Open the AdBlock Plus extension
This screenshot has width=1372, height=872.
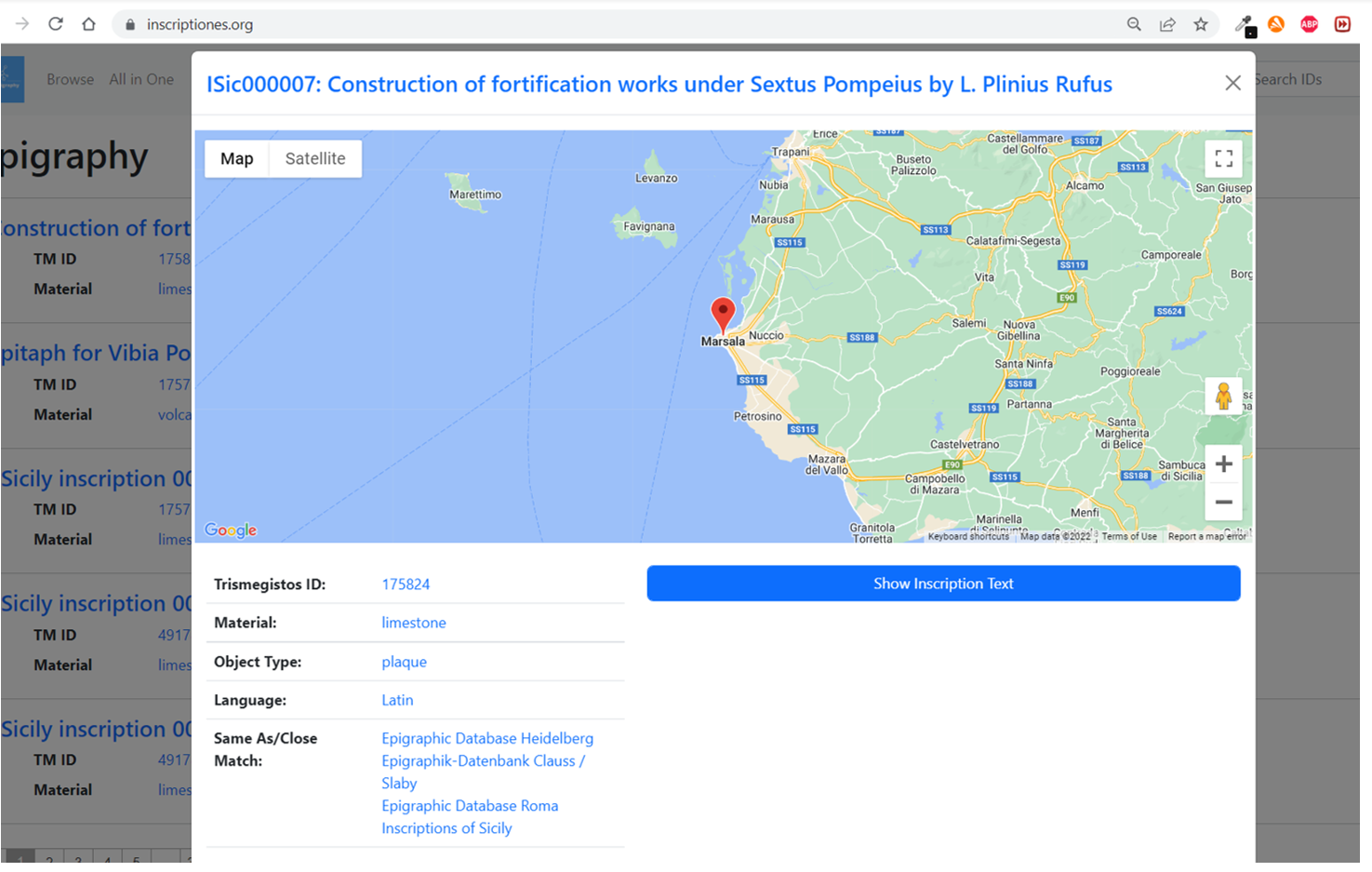point(1309,24)
